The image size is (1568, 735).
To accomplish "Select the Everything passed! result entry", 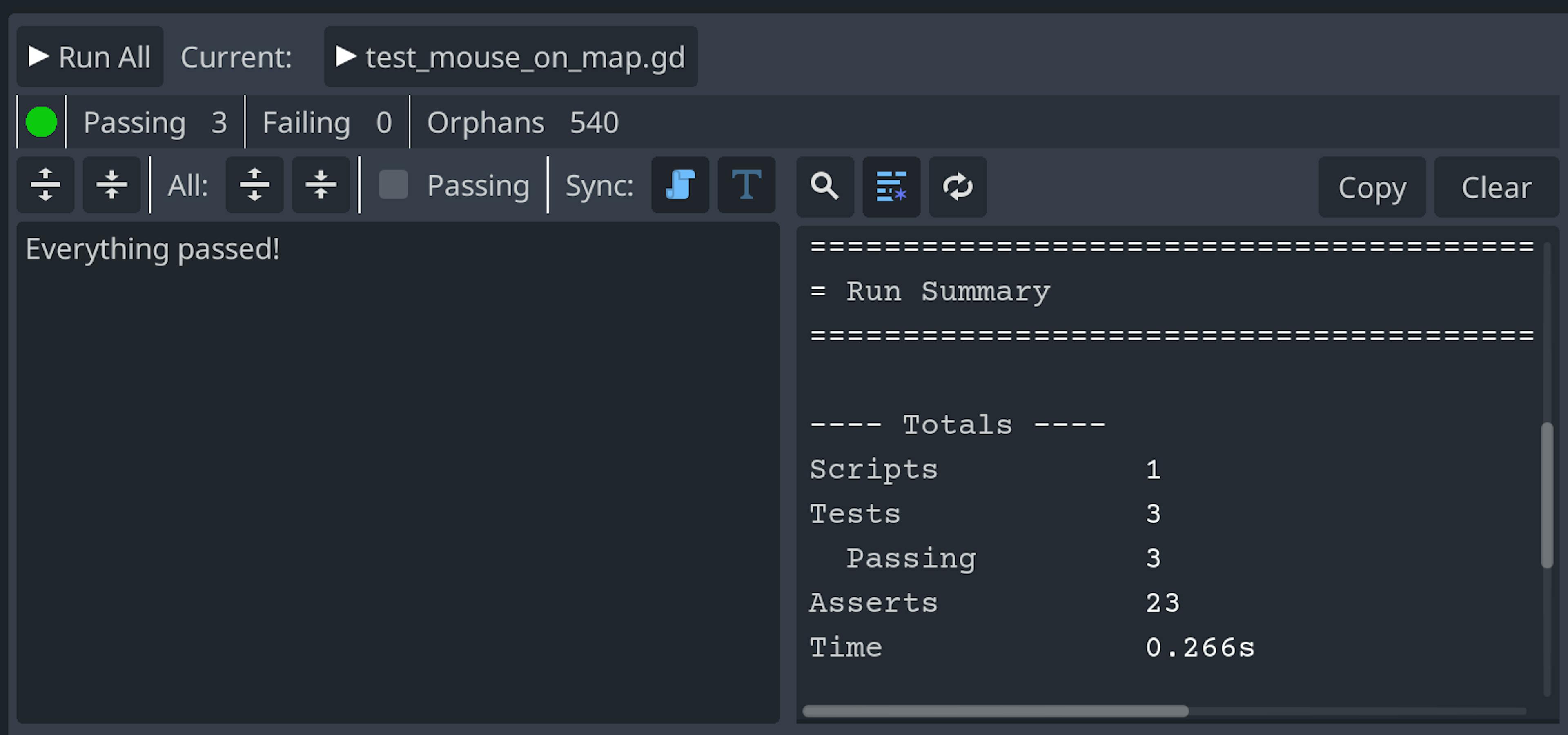I will tap(153, 249).
